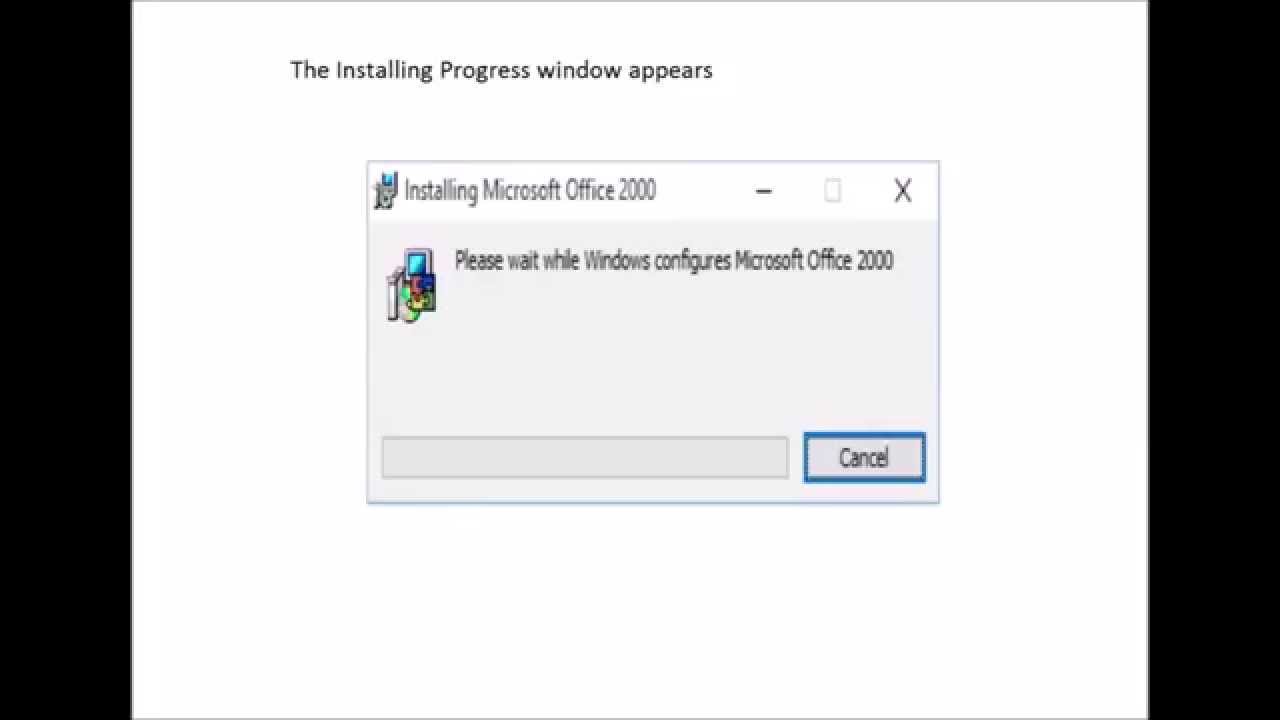Close the installer window with the X

(902, 191)
